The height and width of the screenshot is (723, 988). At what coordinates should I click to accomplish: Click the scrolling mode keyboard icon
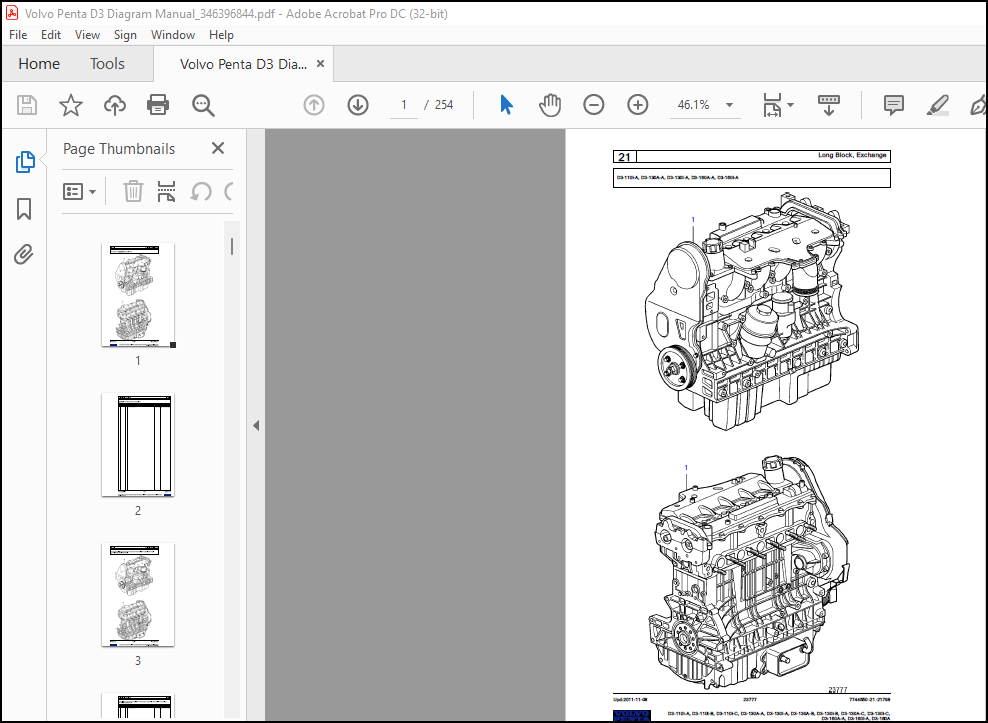click(829, 105)
